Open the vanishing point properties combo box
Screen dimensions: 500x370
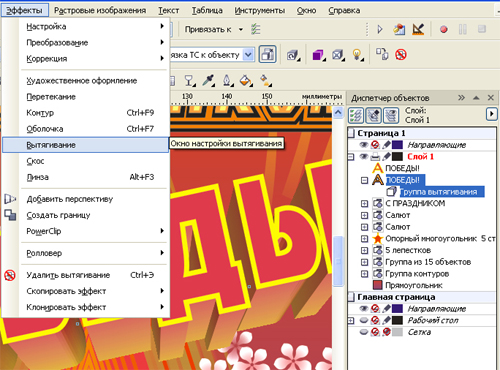pyautogui.click(x=248, y=55)
